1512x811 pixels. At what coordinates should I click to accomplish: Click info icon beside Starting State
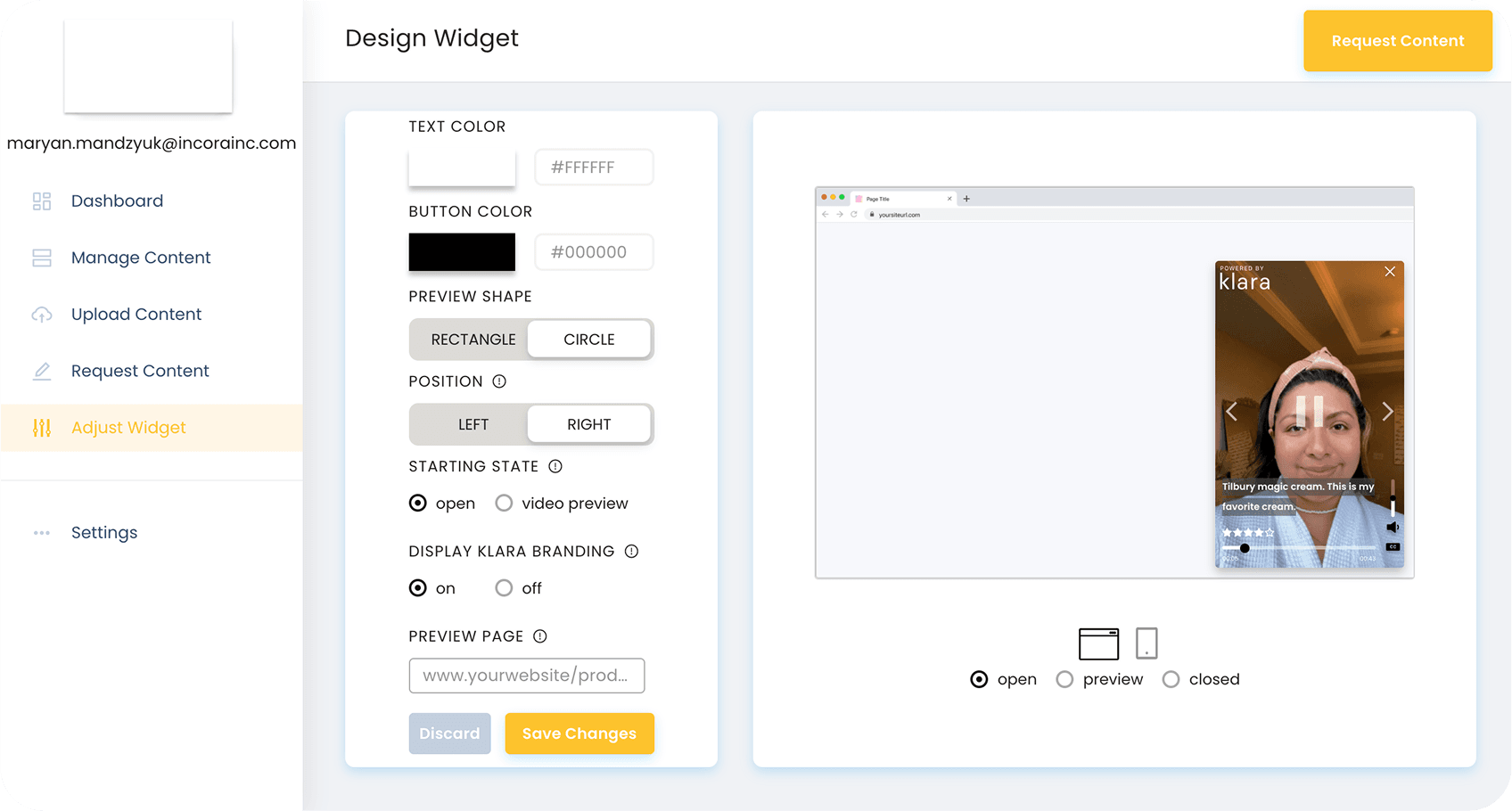coord(555,466)
